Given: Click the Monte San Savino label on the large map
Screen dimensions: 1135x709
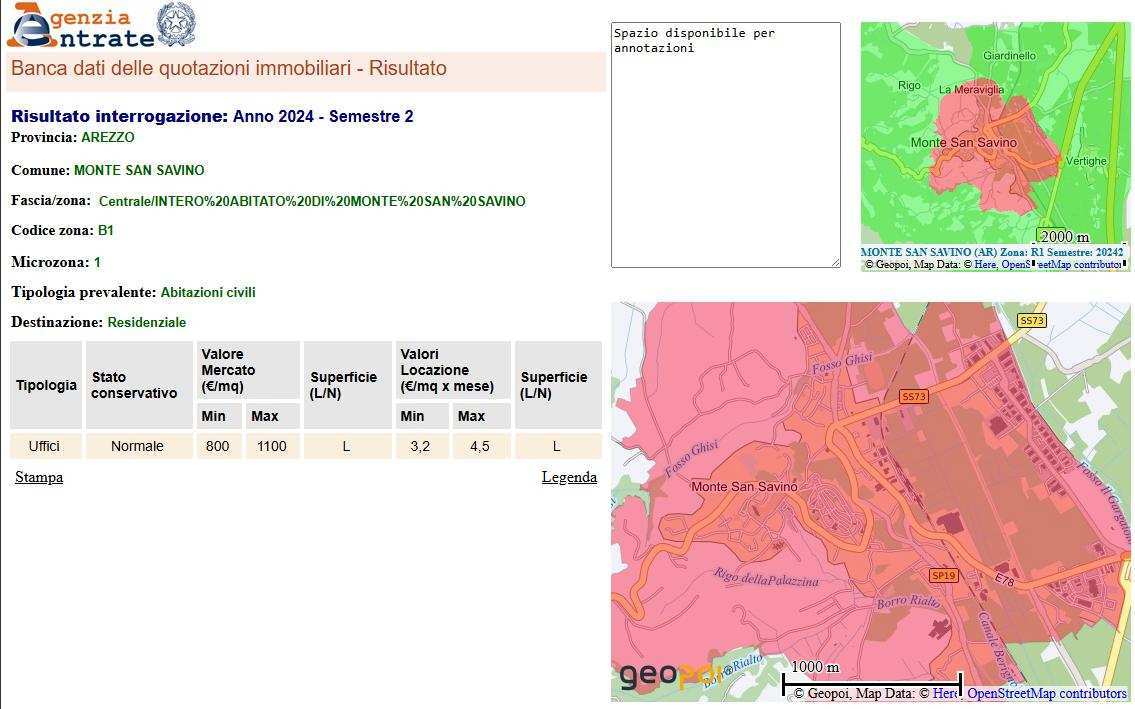Looking at the screenshot, I should [745, 486].
